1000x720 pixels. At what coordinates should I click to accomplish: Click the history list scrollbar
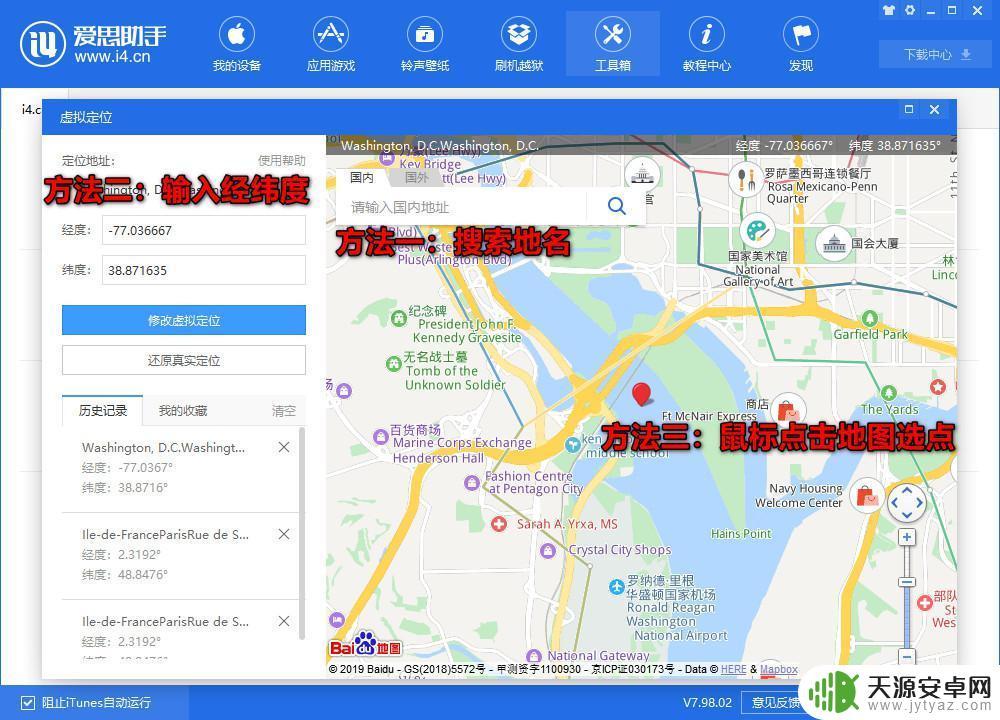[x=302, y=533]
